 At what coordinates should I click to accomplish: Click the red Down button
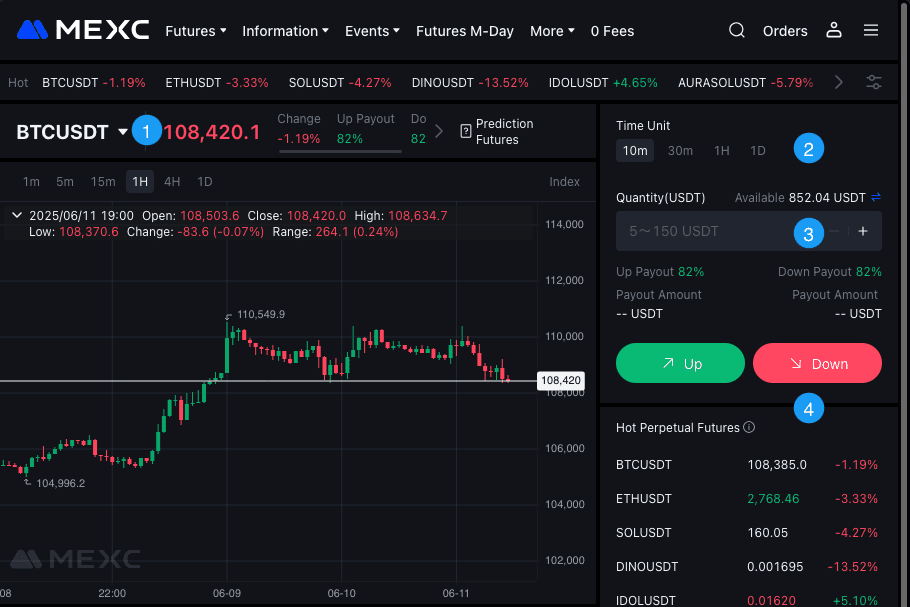(x=817, y=363)
